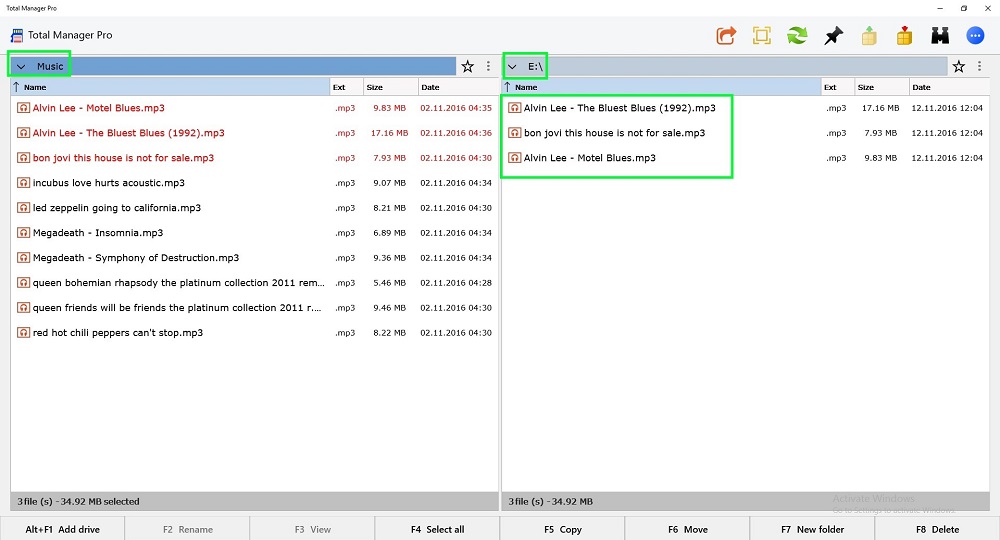
Task: Click the 02.11.2016 04:28 date cell
Action: click(456, 282)
